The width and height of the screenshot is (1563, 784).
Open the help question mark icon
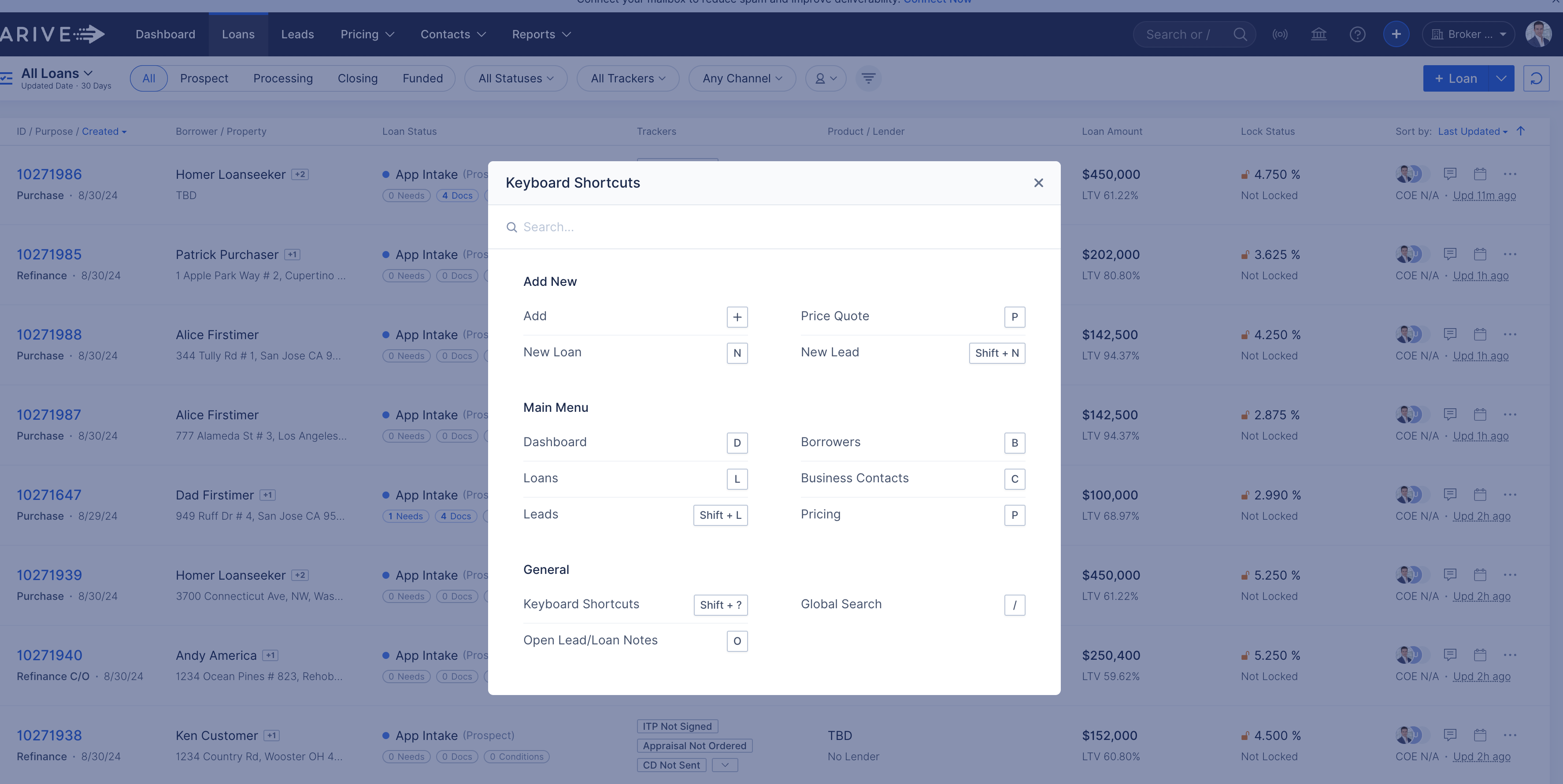1357,35
